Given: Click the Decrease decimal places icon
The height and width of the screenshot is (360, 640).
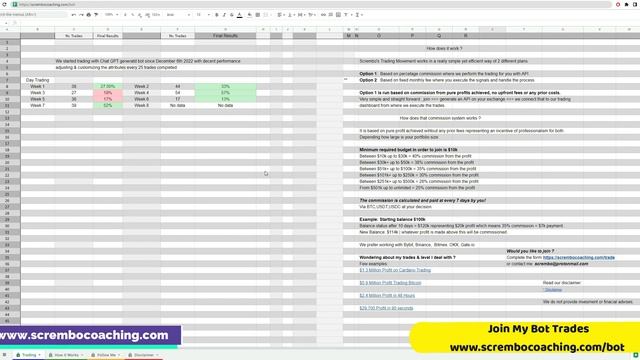Looking at the screenshot, I should pyautogui.click(x=140, y=15).
